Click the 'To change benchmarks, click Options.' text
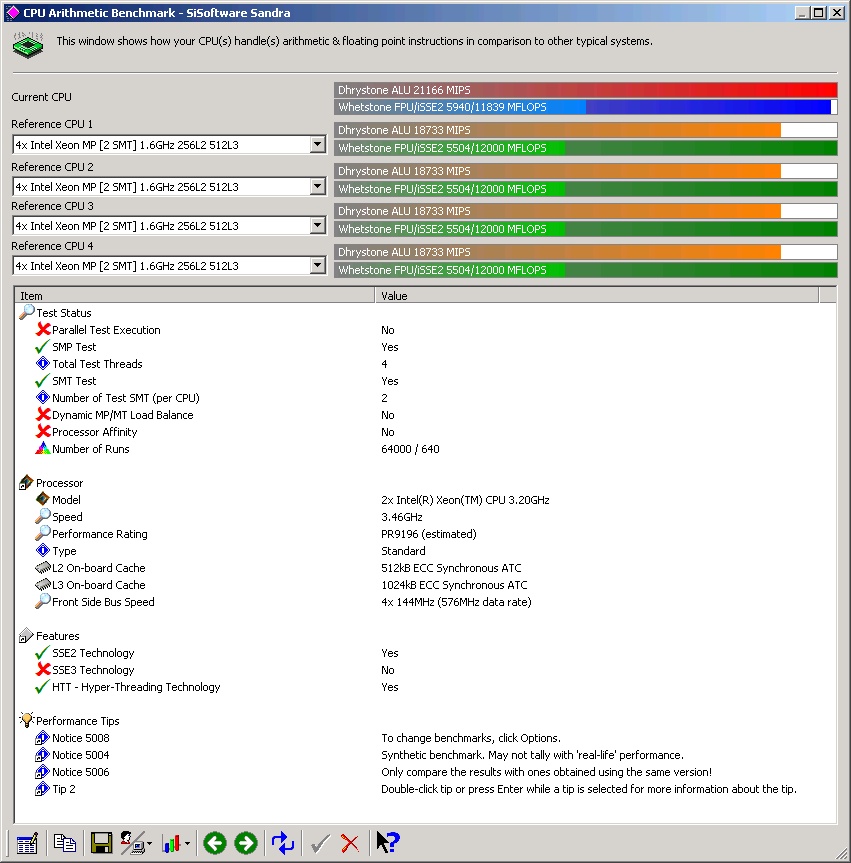This screenshot has height=863, width=851. pyautogui.click(x=471, y=738)
